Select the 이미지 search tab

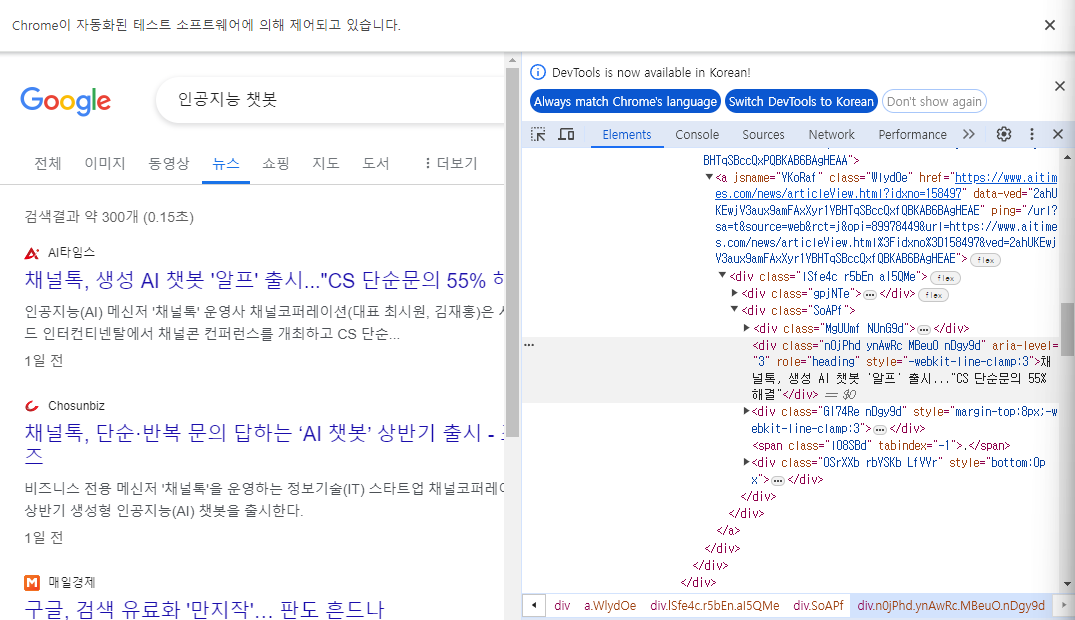[105, 163]
